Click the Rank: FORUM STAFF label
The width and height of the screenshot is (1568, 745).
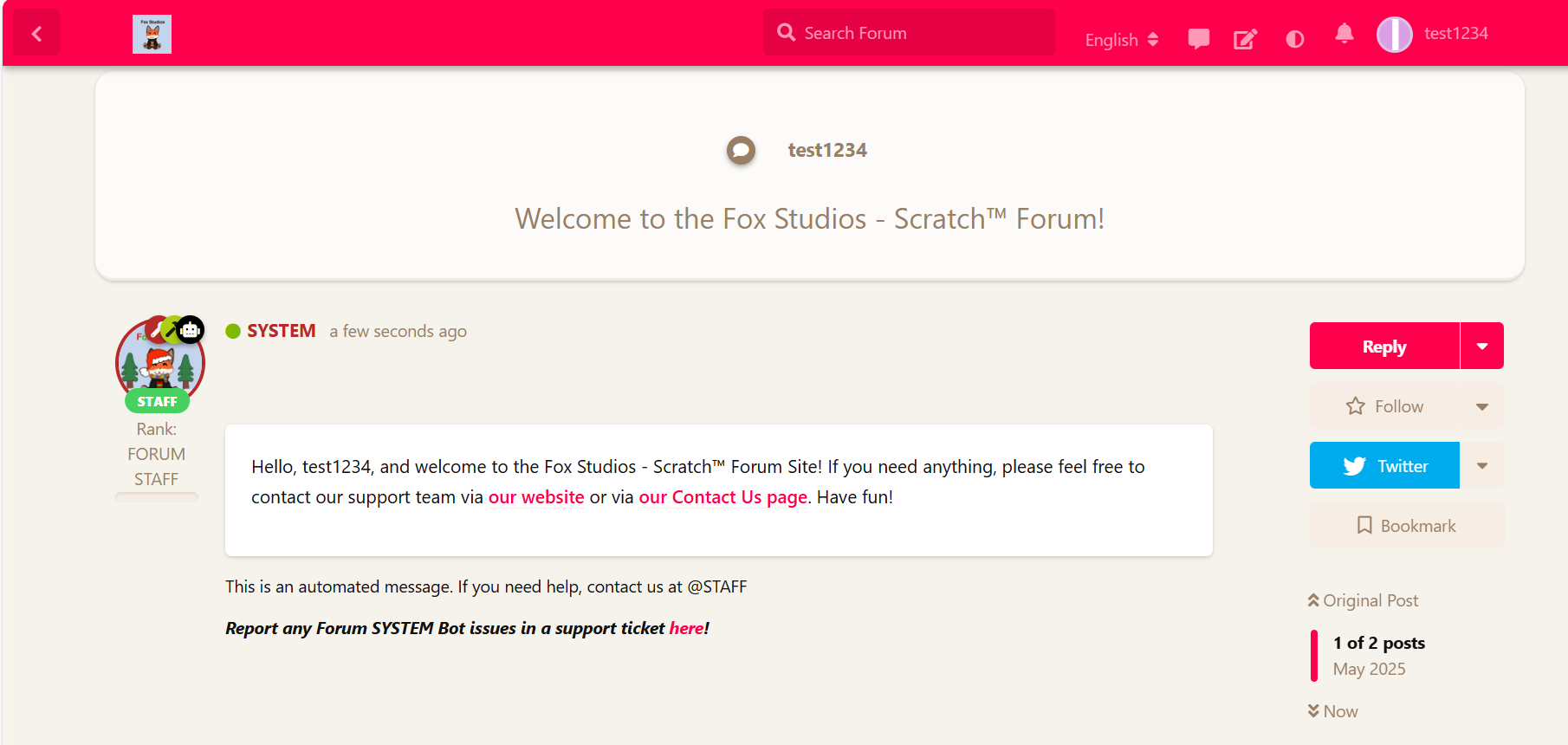[157, 454]
